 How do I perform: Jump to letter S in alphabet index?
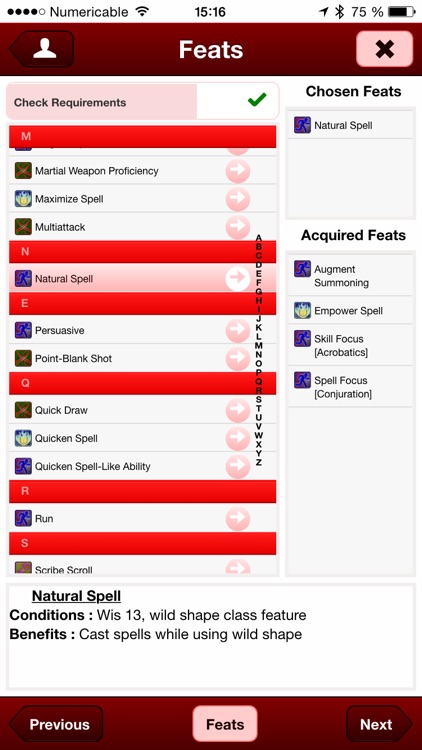tap(259, 399)
